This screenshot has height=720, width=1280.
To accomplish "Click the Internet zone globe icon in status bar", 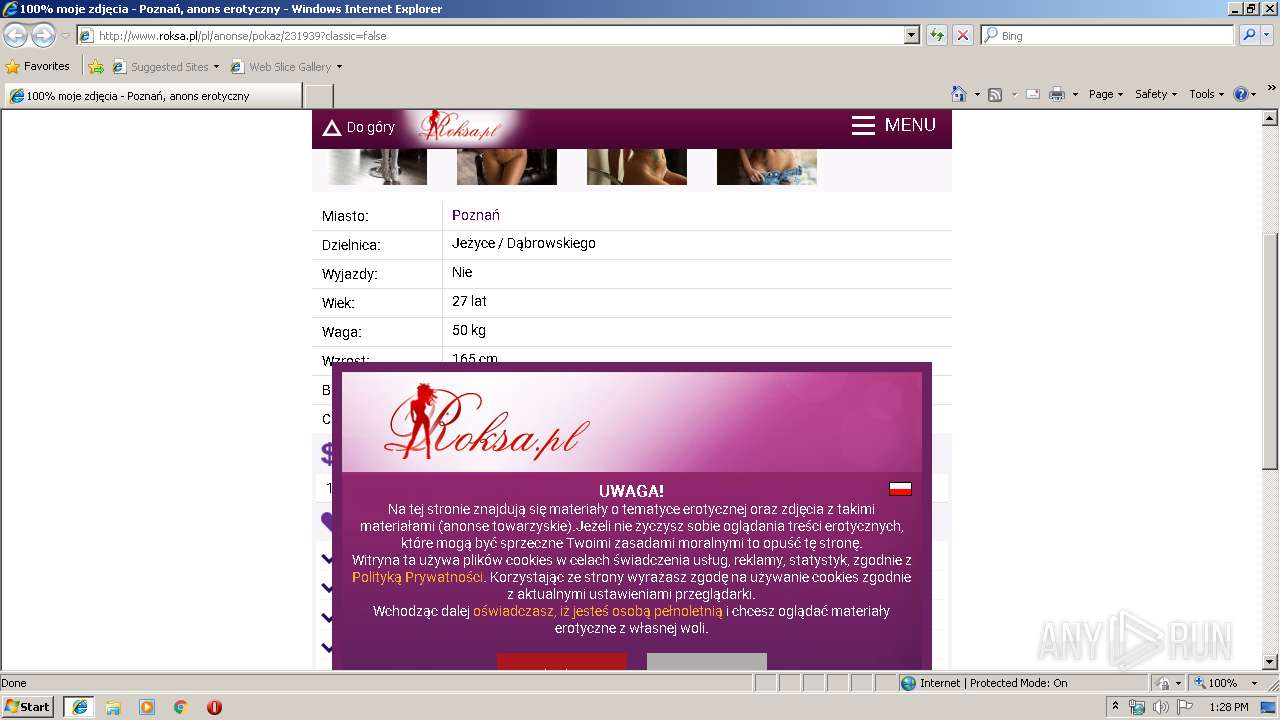I will (908, 683).
